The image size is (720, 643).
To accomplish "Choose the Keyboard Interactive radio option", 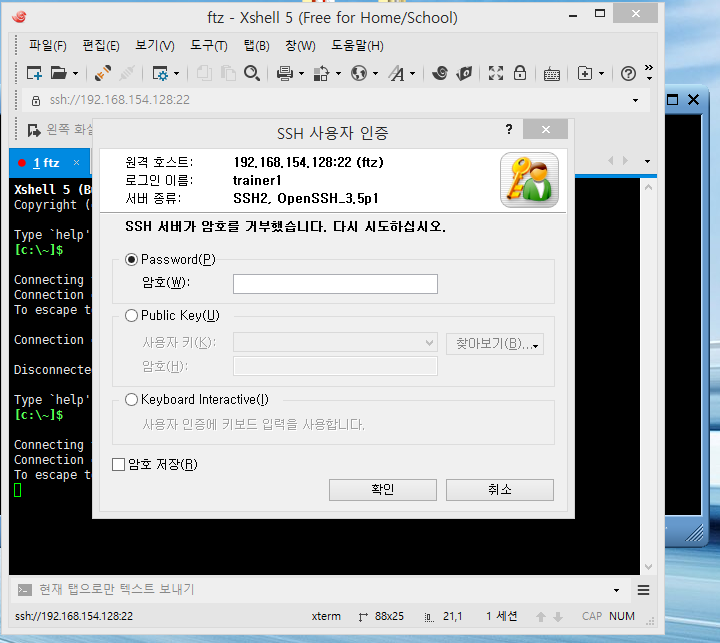I will pyautogui.click(x=132, y=400).
